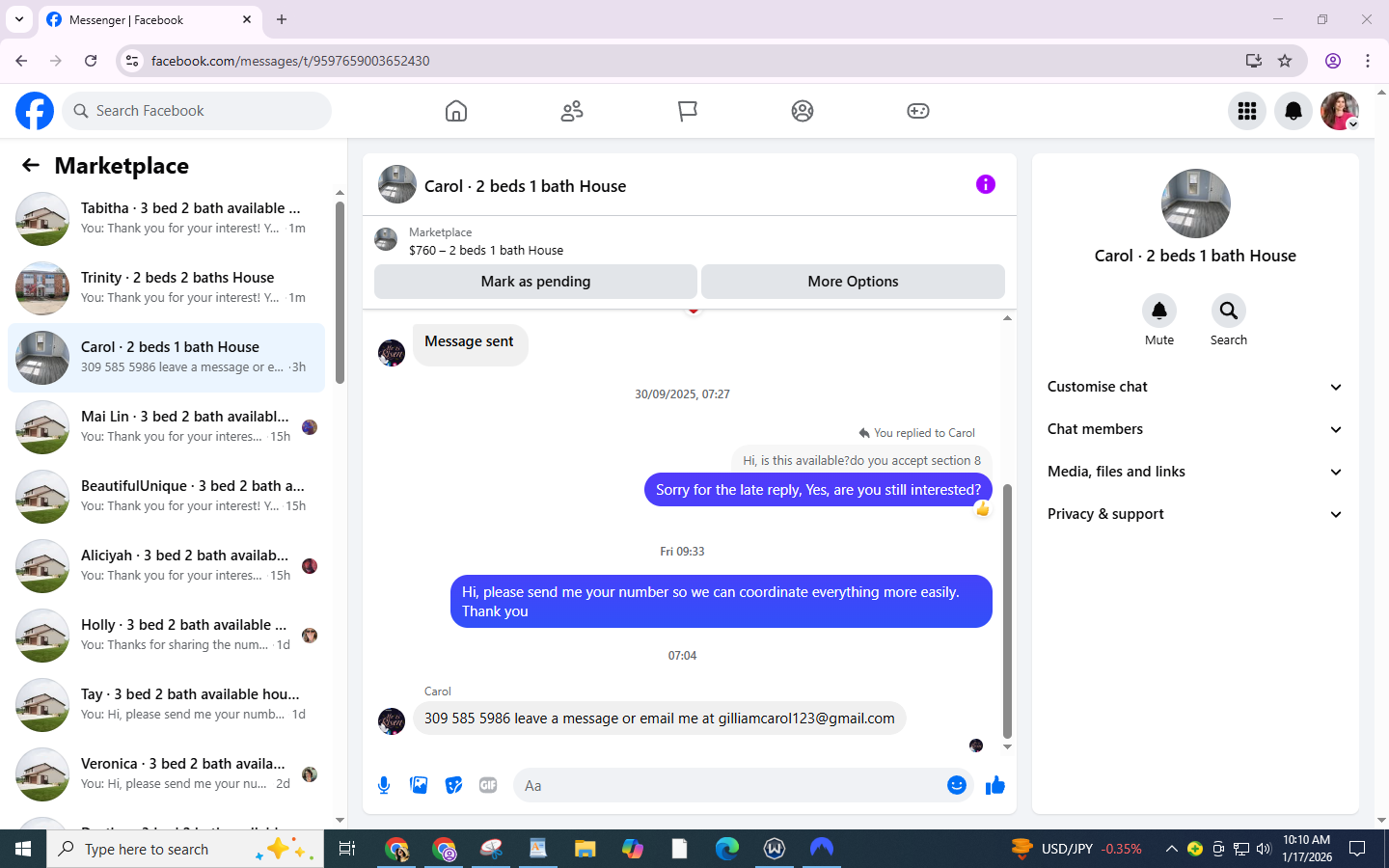Record a voice clip microphone icon
This screenshot has width=1389, height=868.
[x=384, y=785]
